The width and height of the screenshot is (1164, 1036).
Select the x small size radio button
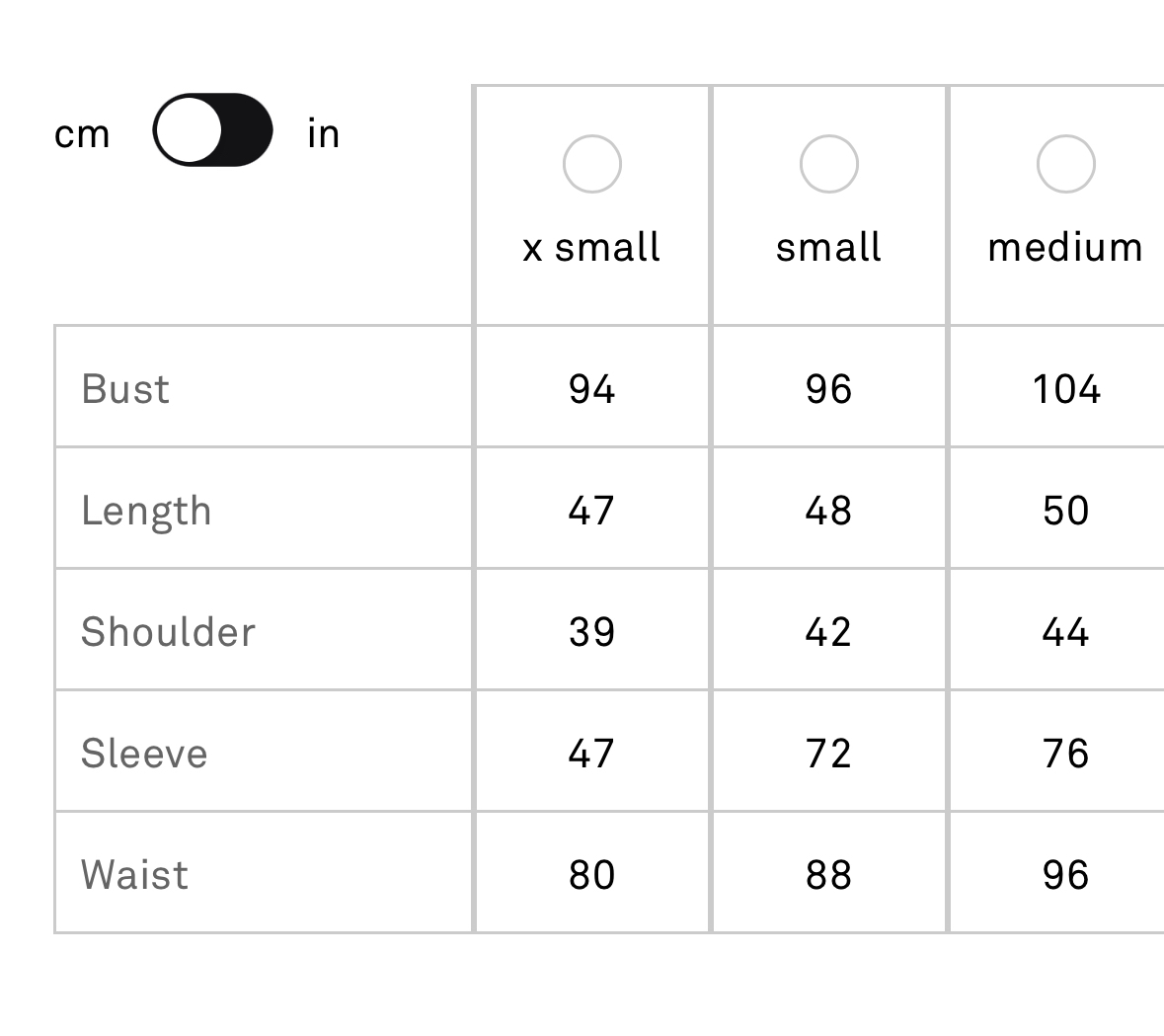(x=591, y=163)
